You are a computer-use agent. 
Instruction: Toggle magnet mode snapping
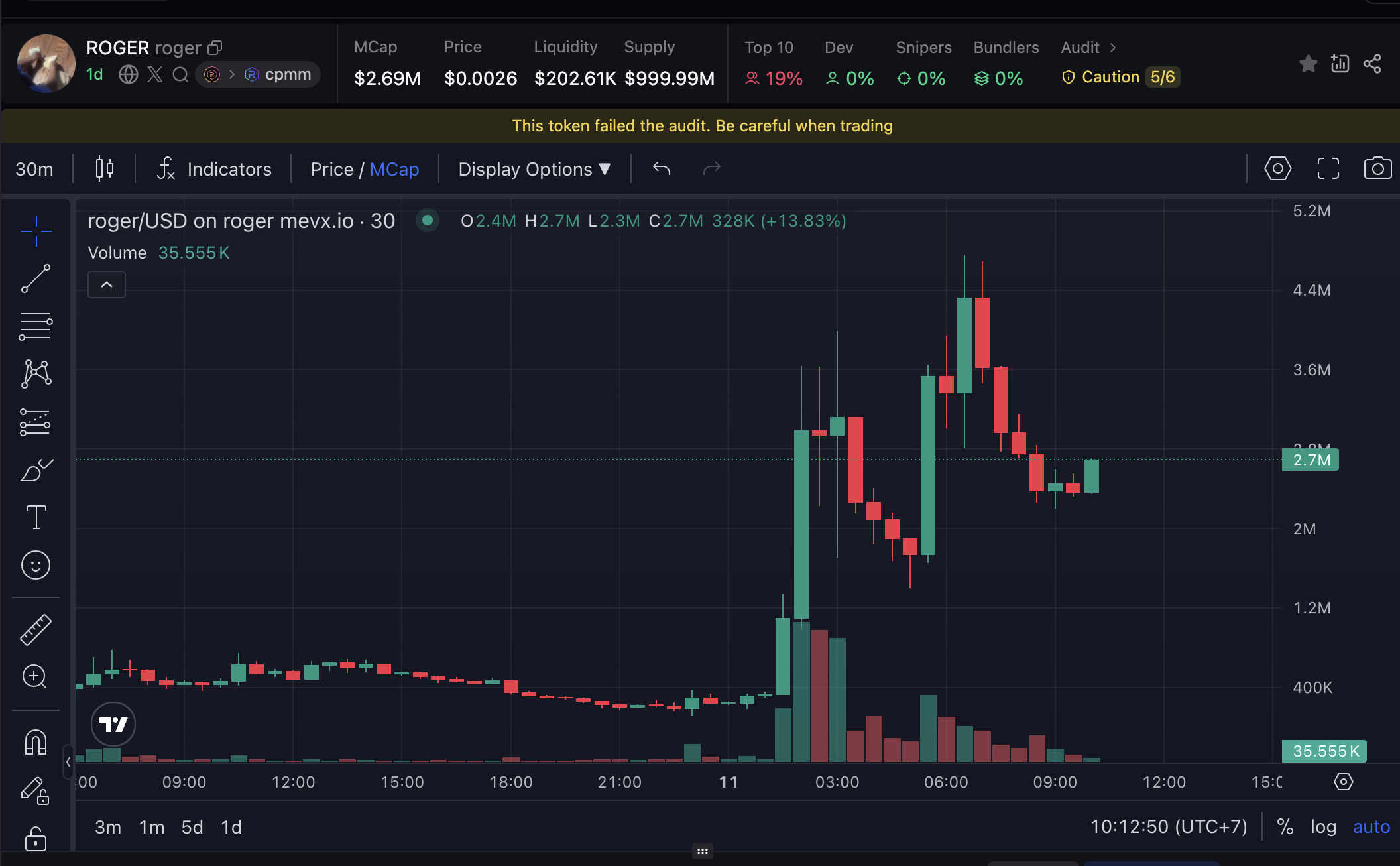pos(36,742)
